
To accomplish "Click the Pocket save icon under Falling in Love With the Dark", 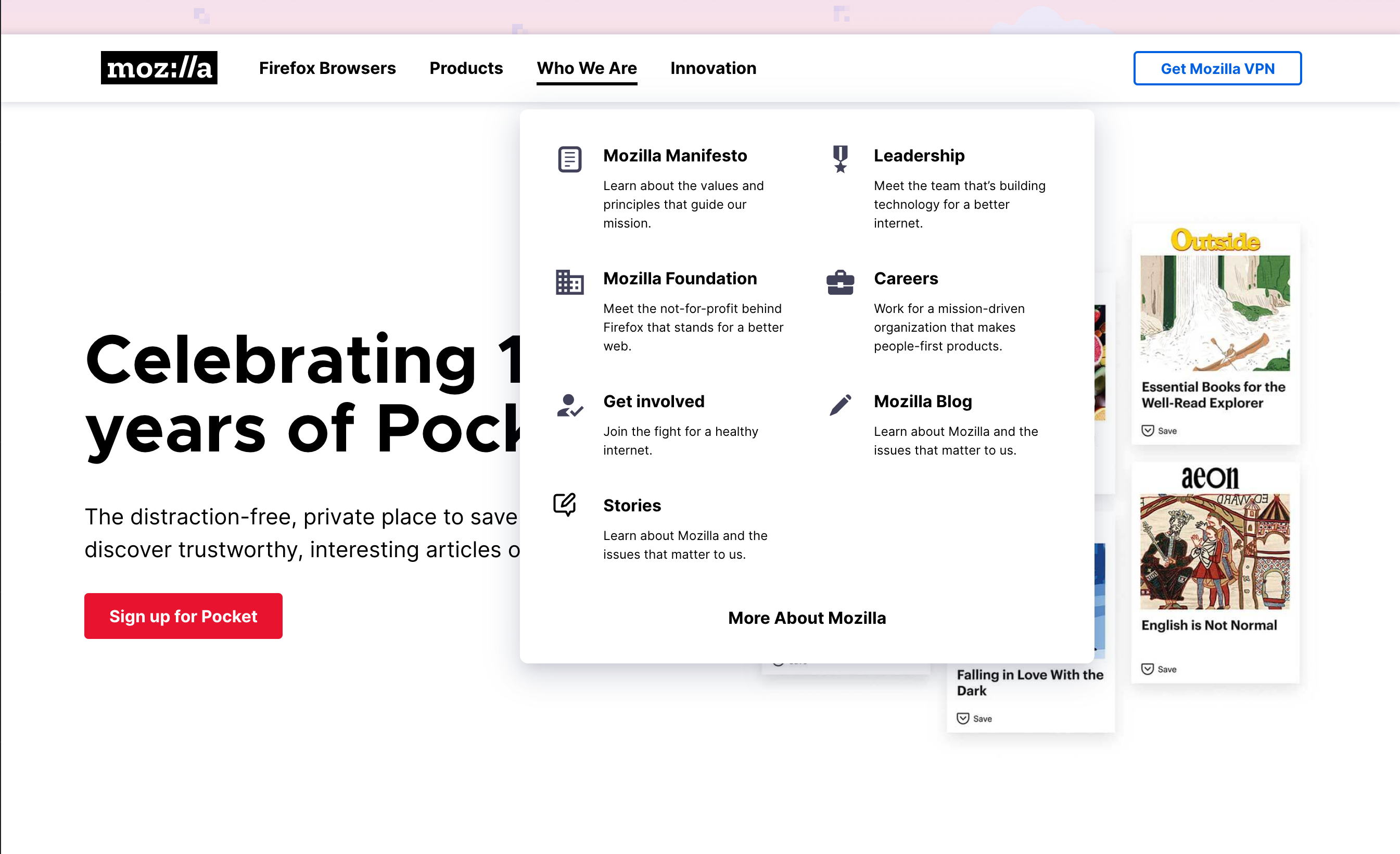I will [963, 719].
